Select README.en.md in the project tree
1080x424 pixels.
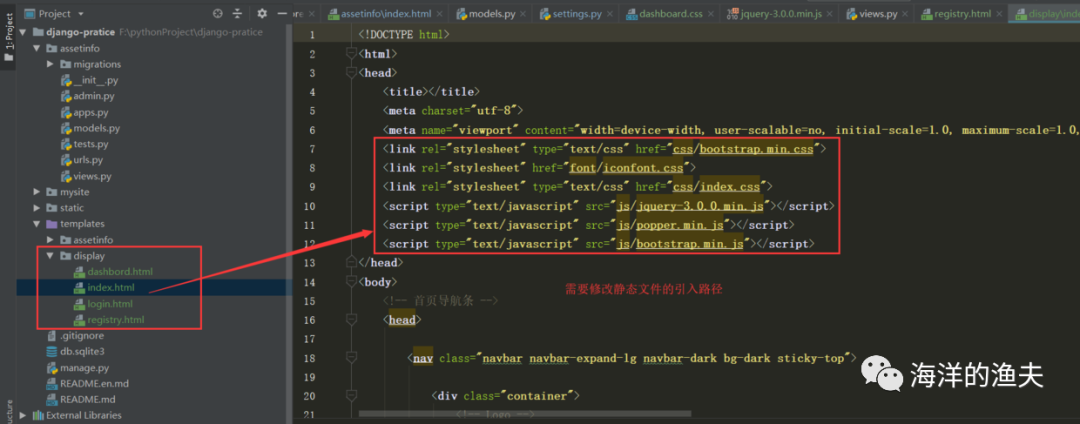(x=94, y=383)
